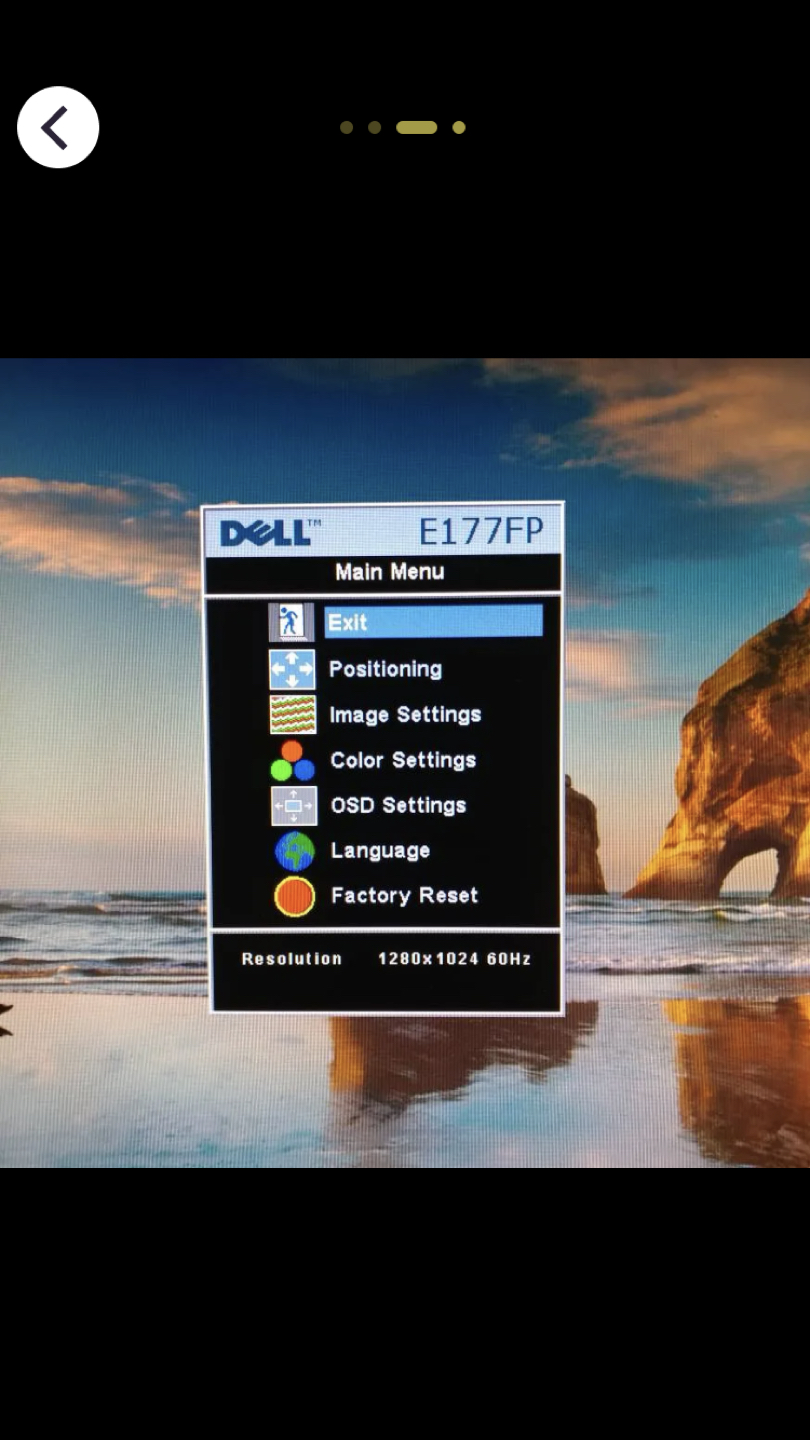
Task: Choose the highlighted Exit menu entry
Action: click(433, 621)
